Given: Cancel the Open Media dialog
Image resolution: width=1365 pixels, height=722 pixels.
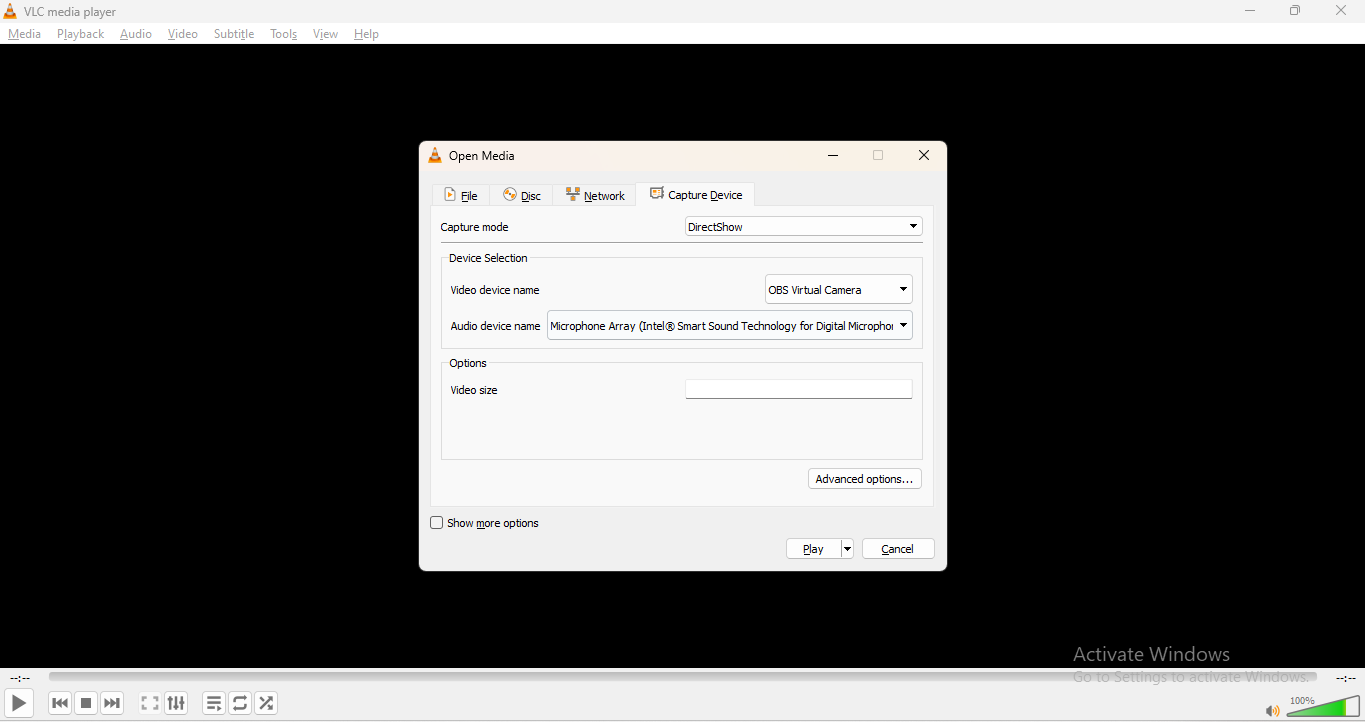Looking at the screenshot, I should click(x=898, y=549).
